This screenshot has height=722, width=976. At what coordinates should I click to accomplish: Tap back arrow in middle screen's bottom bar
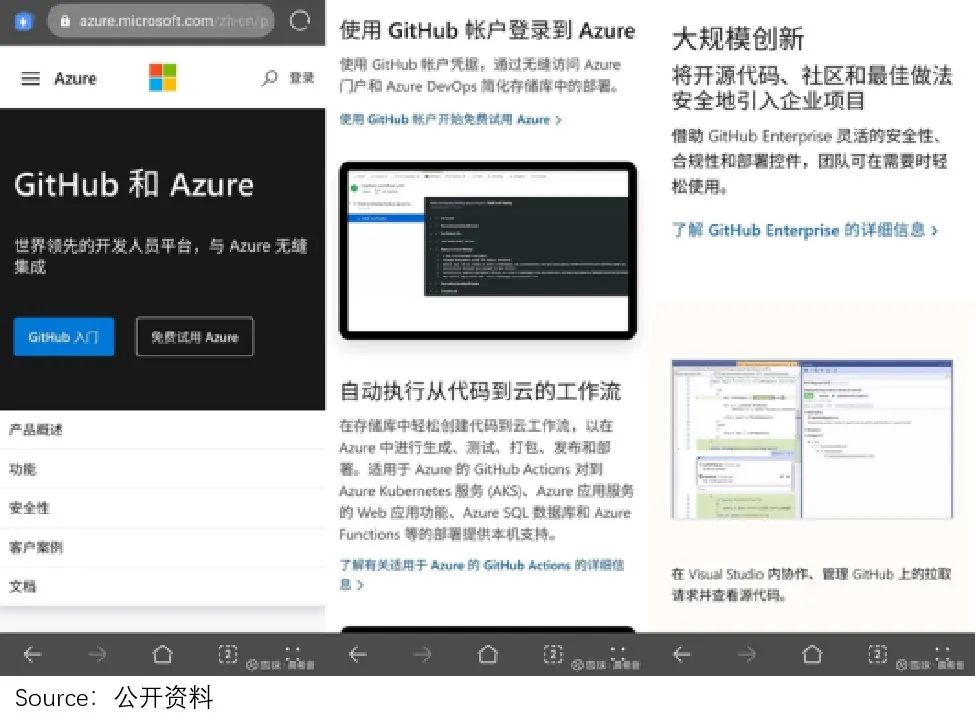[x=358, y=654]
